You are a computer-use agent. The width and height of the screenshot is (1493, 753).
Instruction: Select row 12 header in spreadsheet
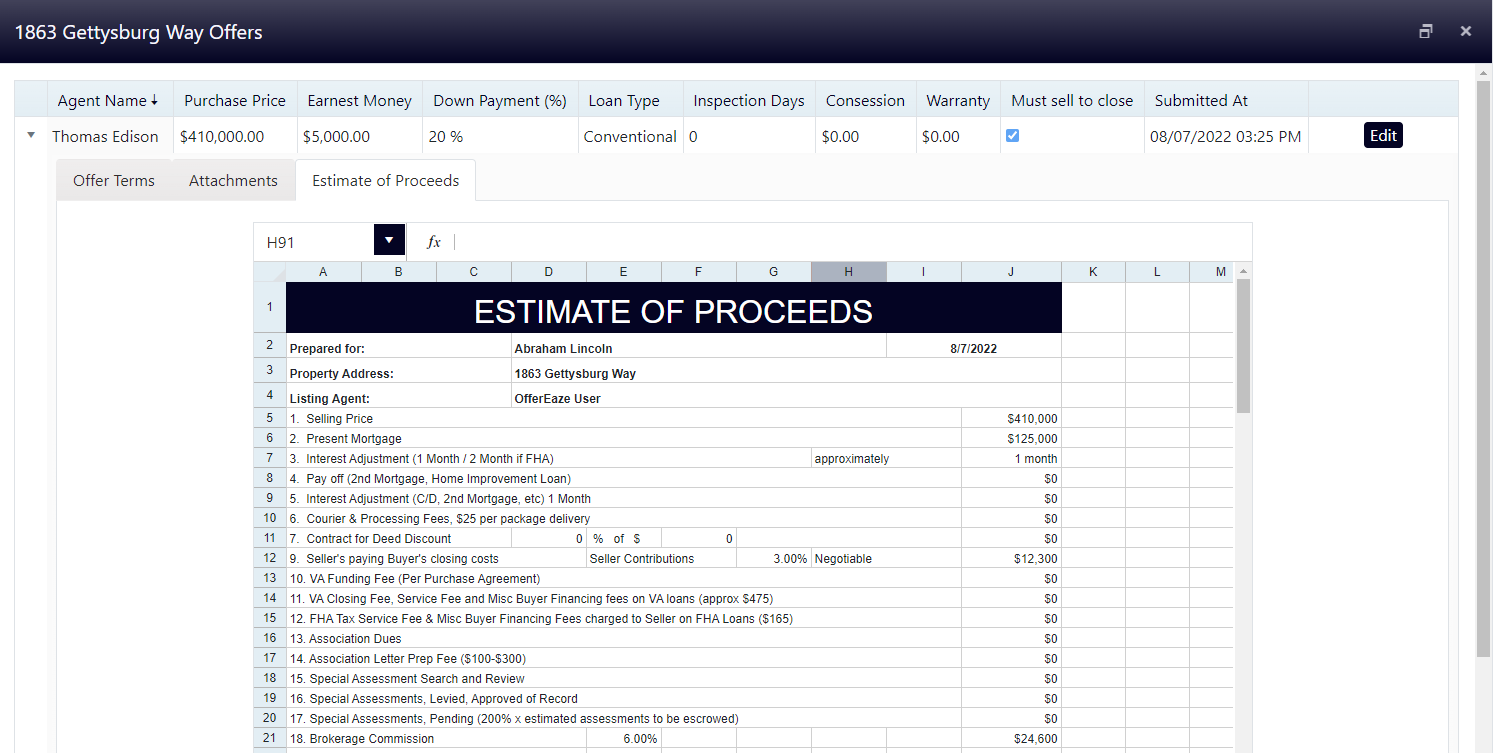(270, 559)
